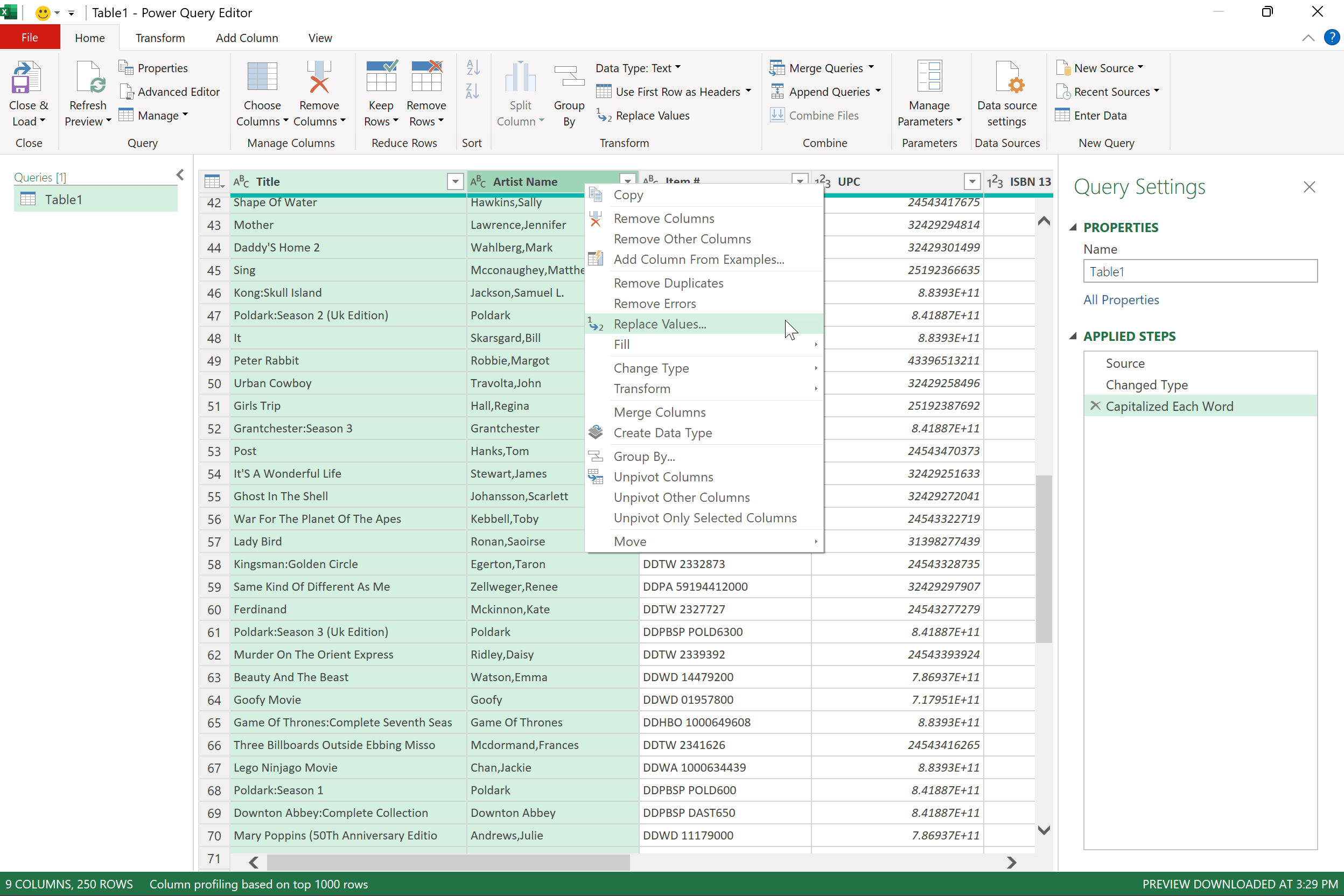
Task: Collapse the Queries pane
Action: [180, 175]
